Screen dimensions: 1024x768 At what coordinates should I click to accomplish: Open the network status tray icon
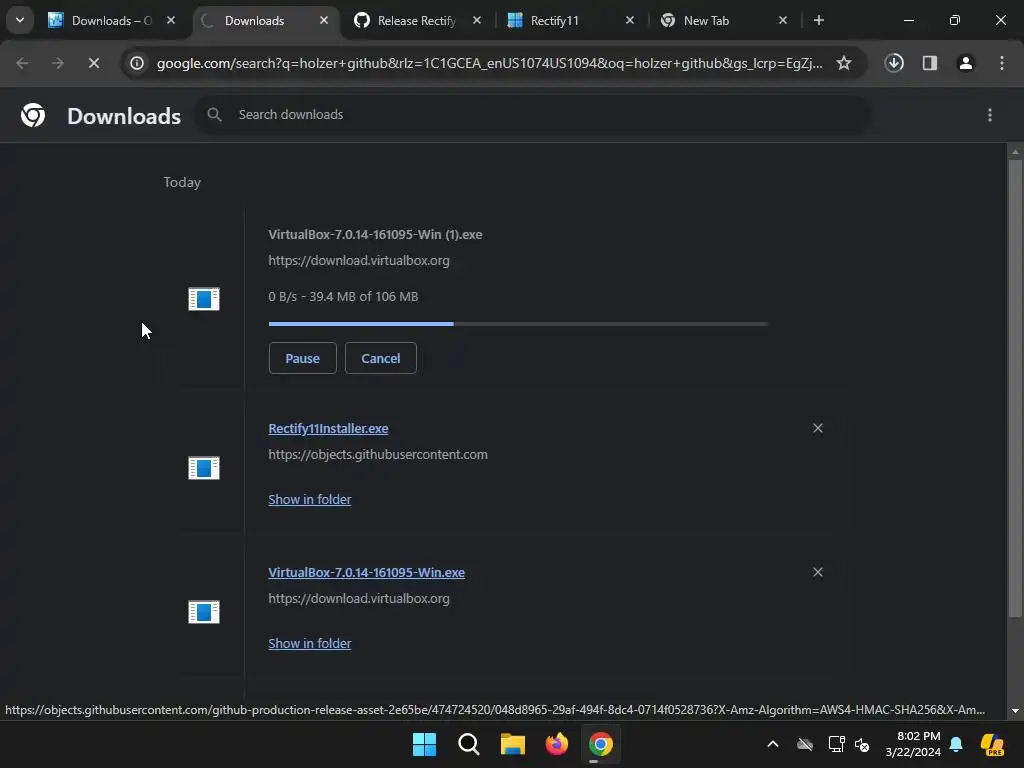tap(836, 744)
